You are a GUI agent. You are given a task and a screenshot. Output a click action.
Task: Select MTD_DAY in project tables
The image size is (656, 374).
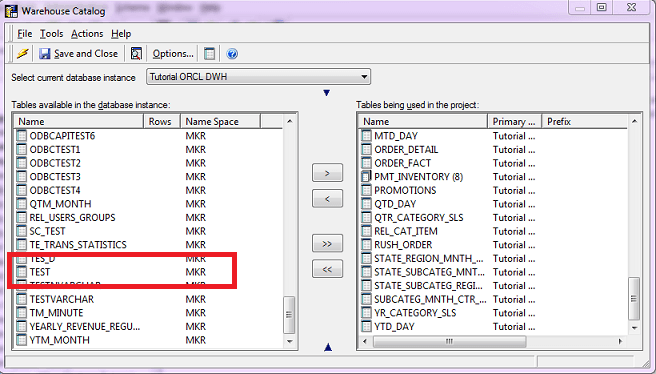click(x=396, y=136)
